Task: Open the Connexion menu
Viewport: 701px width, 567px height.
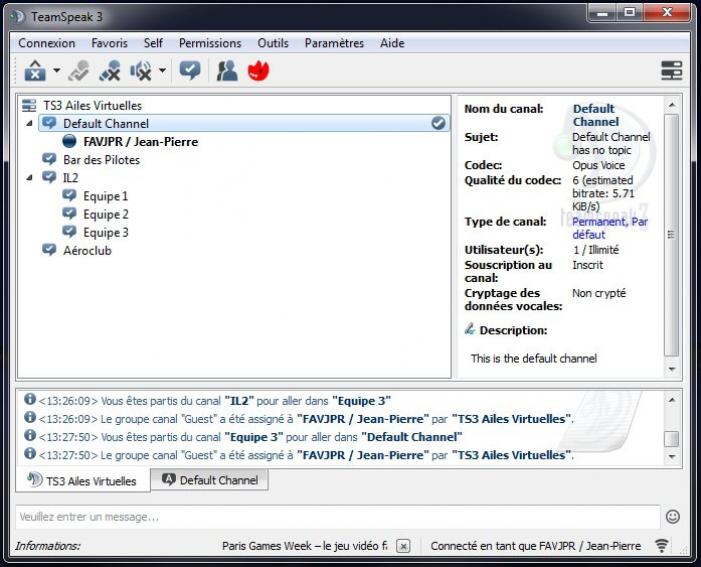Action: click(x=46, y=43)
